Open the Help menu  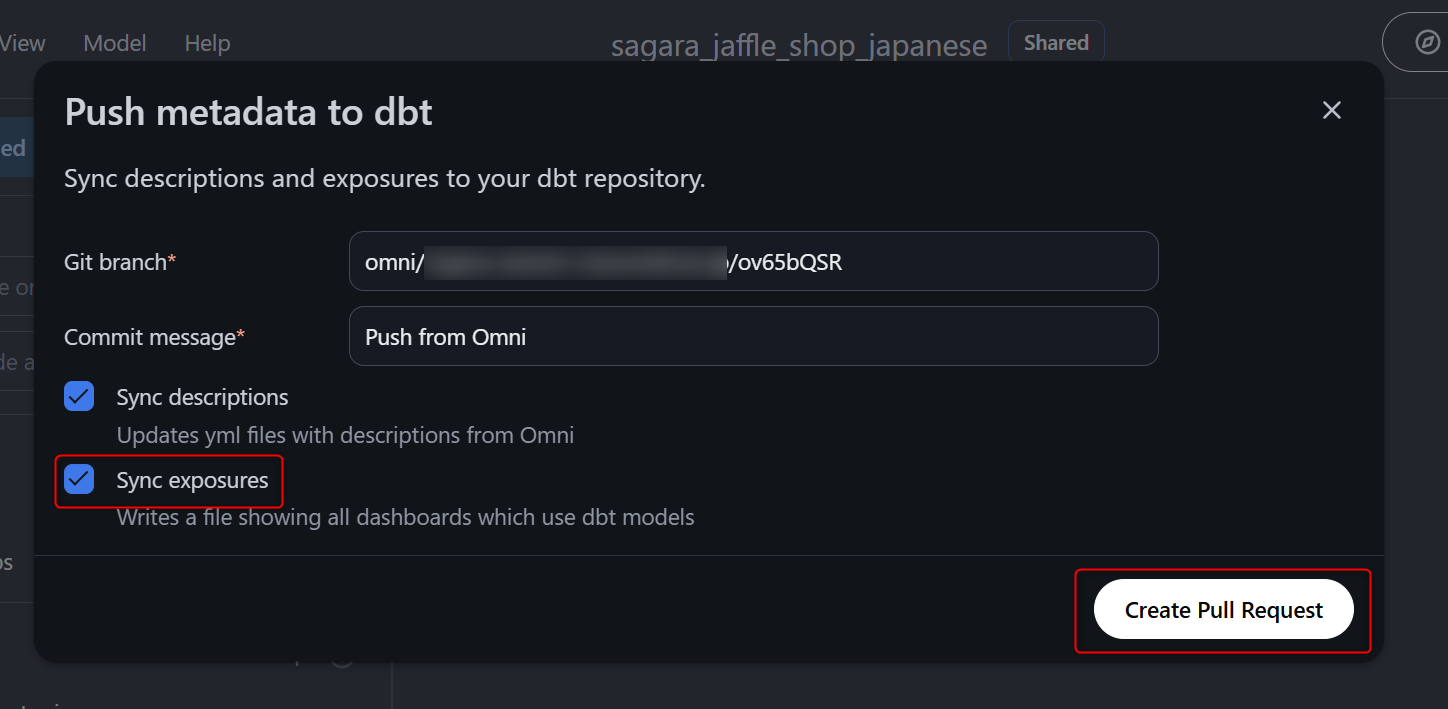pos(207,43)
